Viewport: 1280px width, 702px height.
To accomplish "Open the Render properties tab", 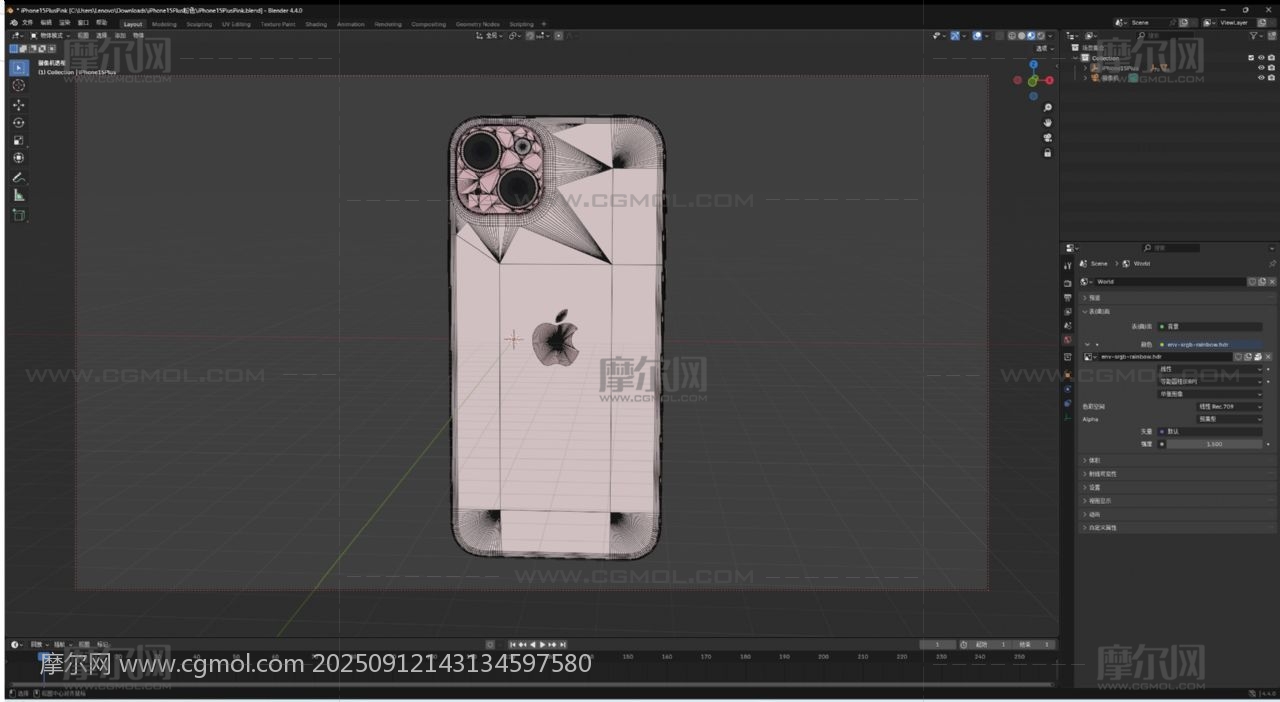I will click(x=1067, y=282).
